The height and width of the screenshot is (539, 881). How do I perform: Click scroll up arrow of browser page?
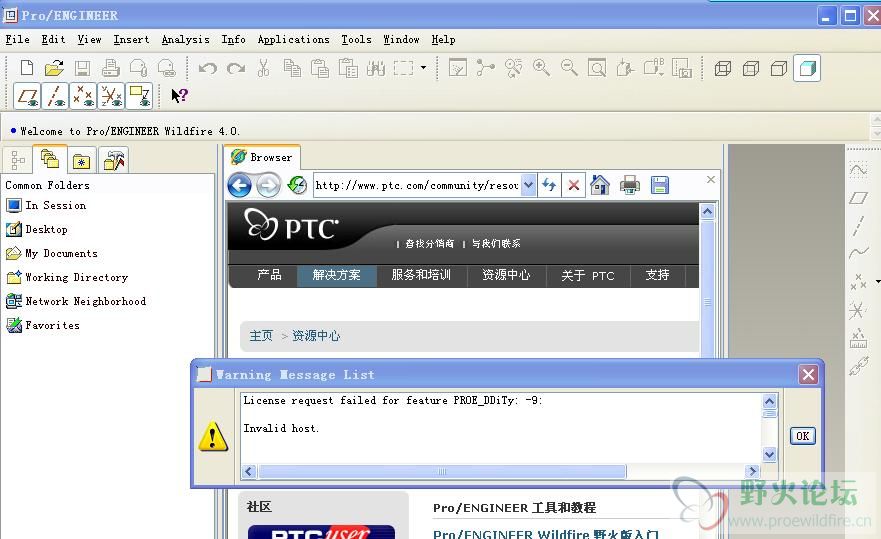click(707, 212)
